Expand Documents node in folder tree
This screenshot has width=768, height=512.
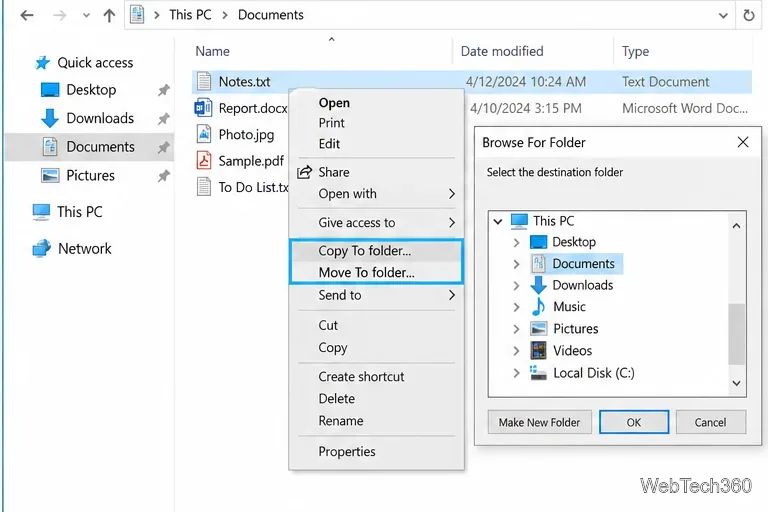[516, 264]
